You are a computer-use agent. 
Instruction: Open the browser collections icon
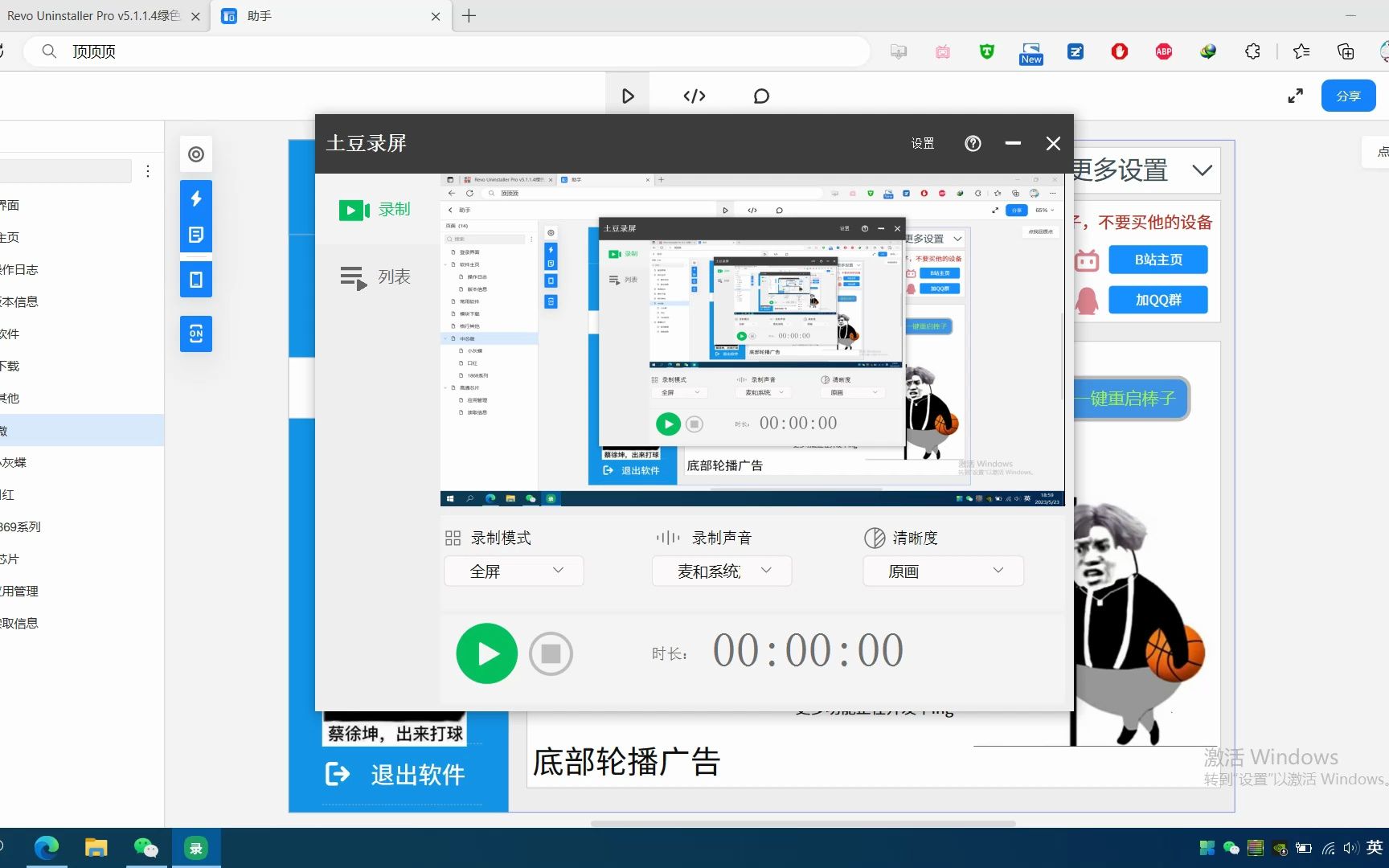(1346, 51)
